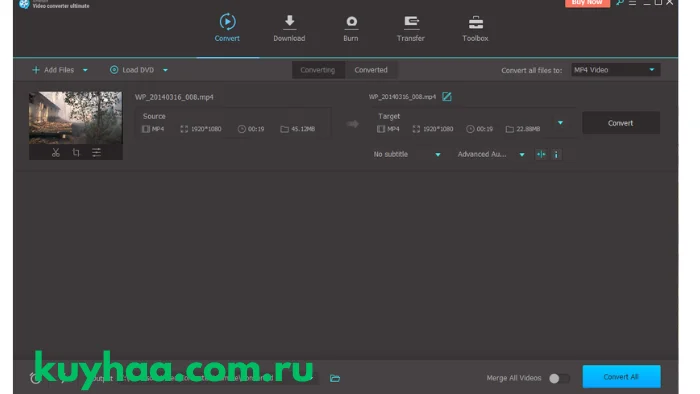Open the trim scissors tool
Image resolution: width=700 pixels, height=394 pixels.
click(x=56, y=153)
